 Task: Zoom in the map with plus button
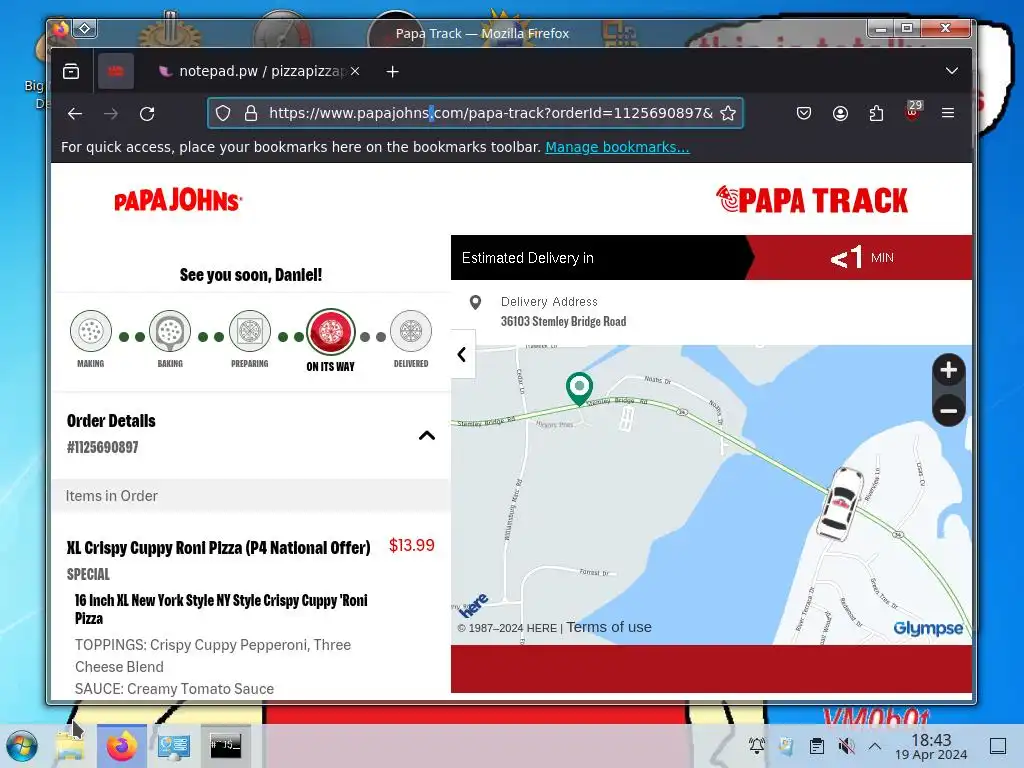(948, 370)
